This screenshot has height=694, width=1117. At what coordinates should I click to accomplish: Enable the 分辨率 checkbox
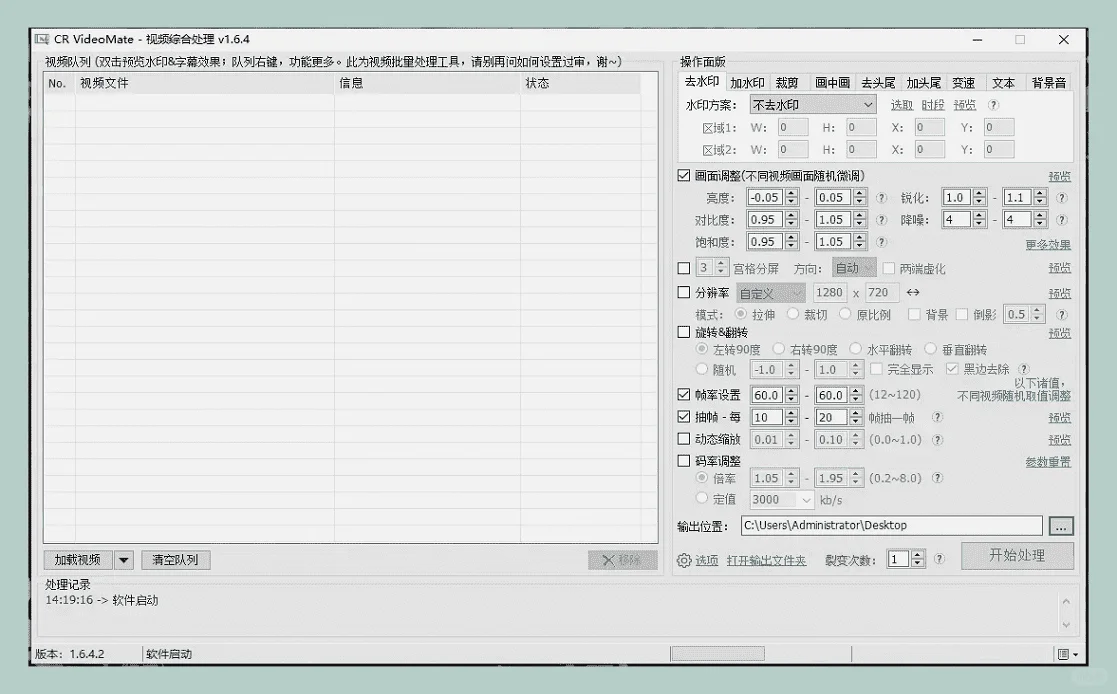(684, 292)
